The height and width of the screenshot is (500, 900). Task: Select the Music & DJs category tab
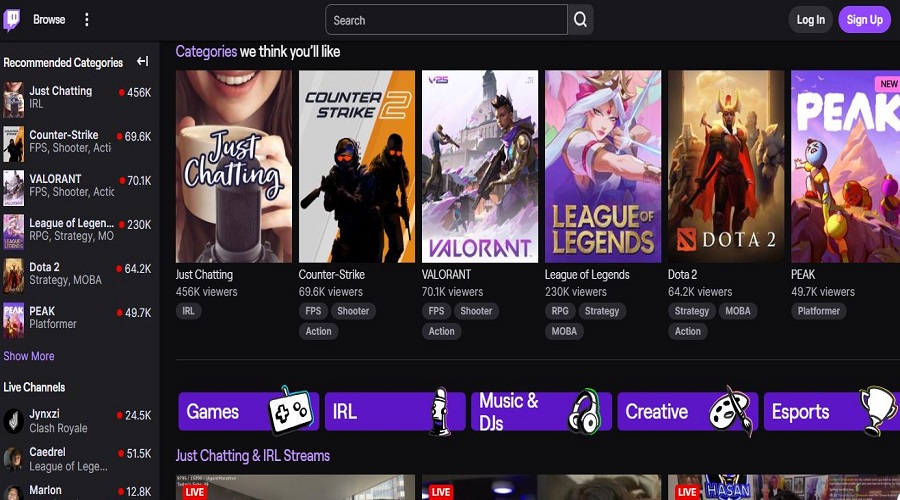point(541,412)
